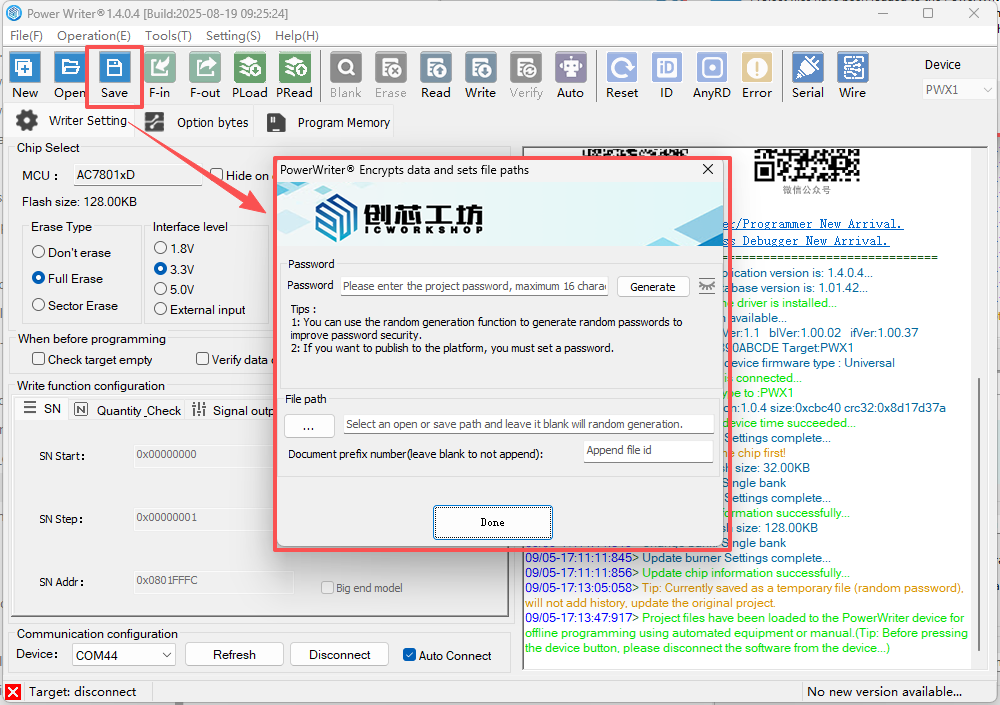Click the project Password input field
1000x705 pixels.
[x=474, y=286]
